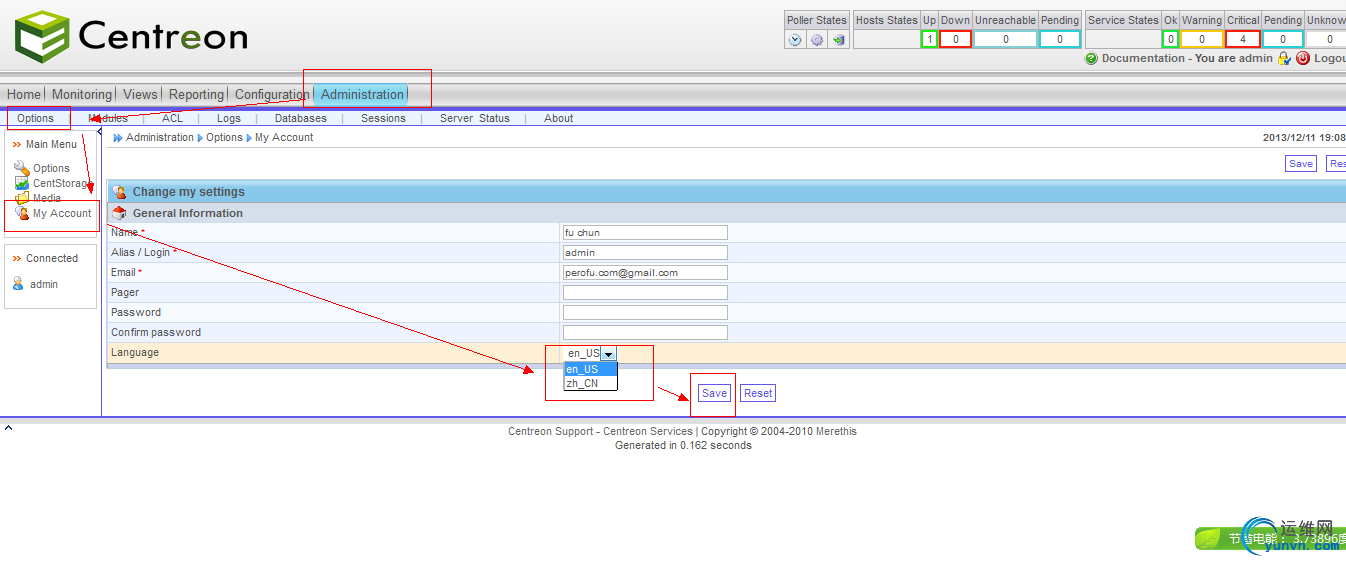Click the breadcrumb double-arrow icon

(x=118, y=138)
